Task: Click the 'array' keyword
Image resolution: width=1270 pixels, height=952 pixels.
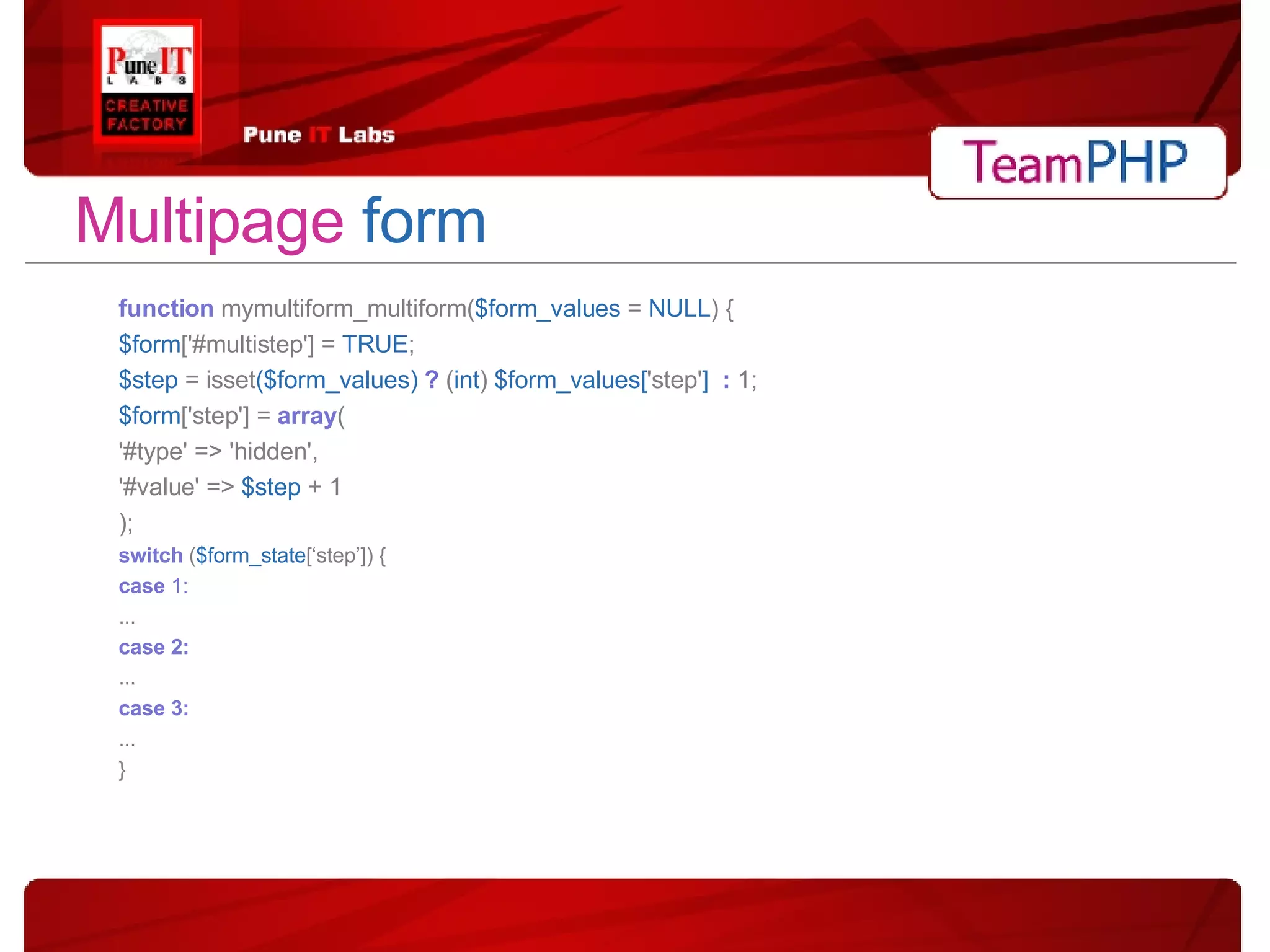Action: click(x=306, y=416)
